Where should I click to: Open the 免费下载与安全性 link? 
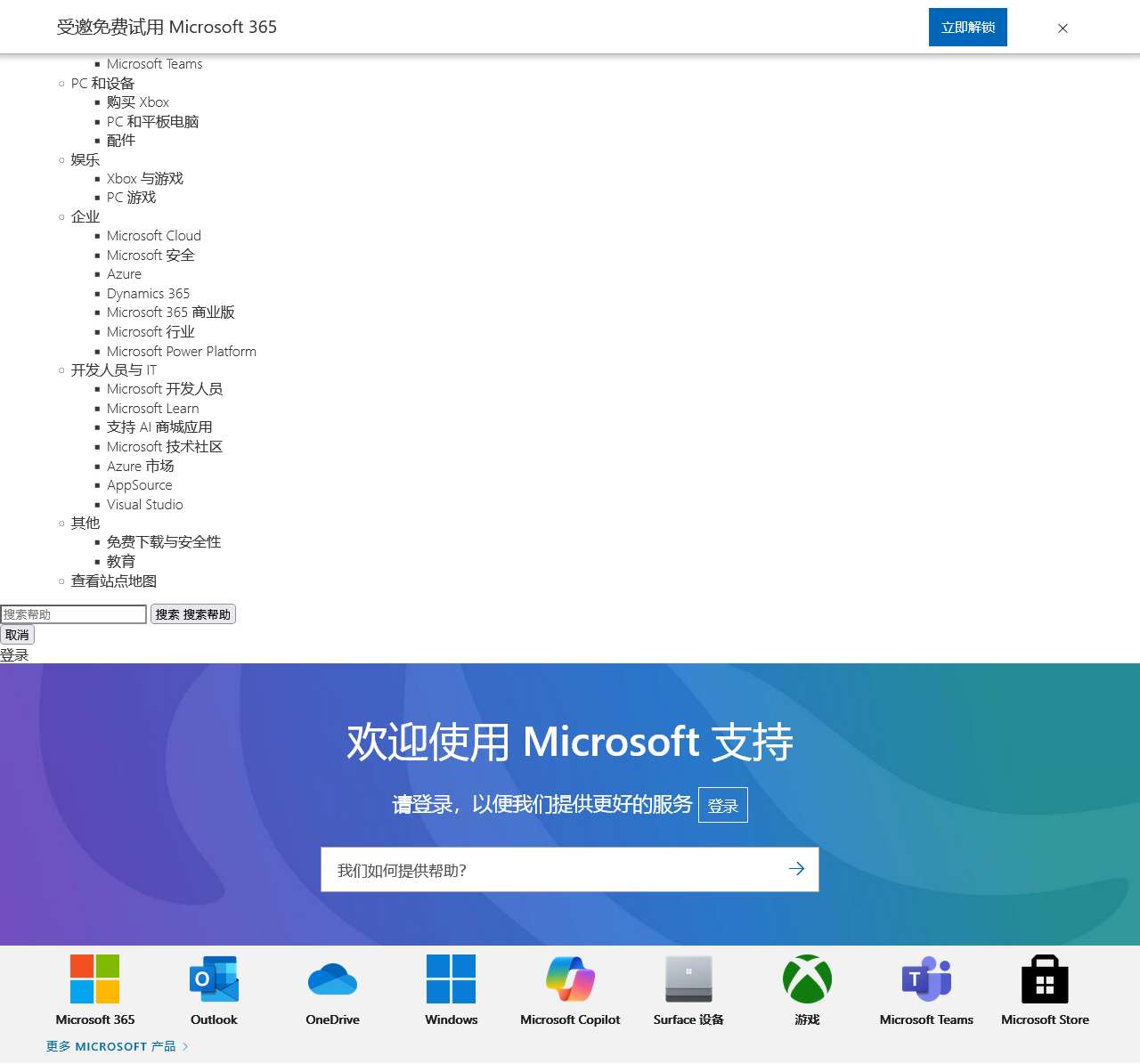click(x=164, y=542)
